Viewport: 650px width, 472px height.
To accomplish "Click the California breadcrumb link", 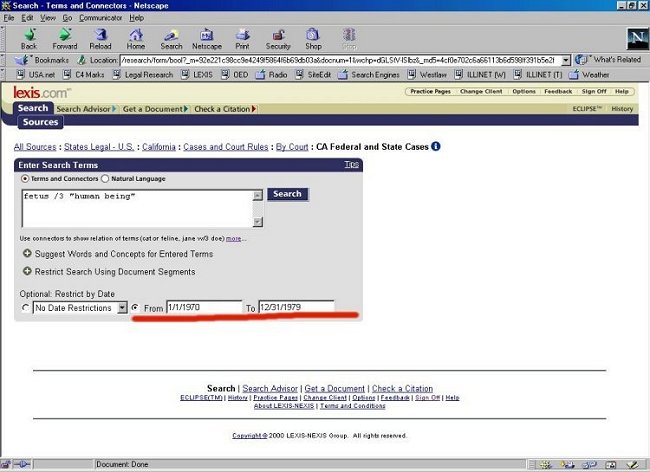I will (x=159, y=147).
